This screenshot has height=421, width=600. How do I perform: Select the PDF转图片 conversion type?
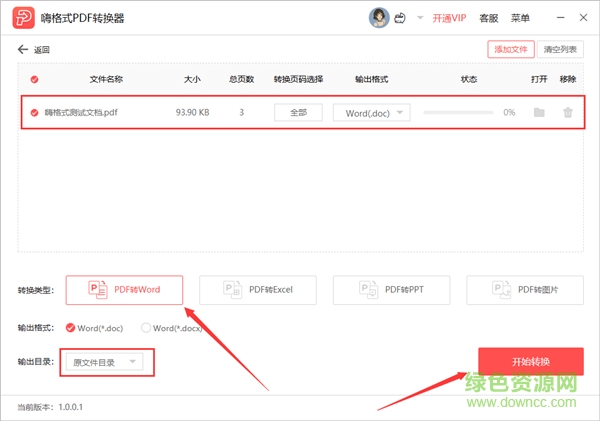(525, 290)
